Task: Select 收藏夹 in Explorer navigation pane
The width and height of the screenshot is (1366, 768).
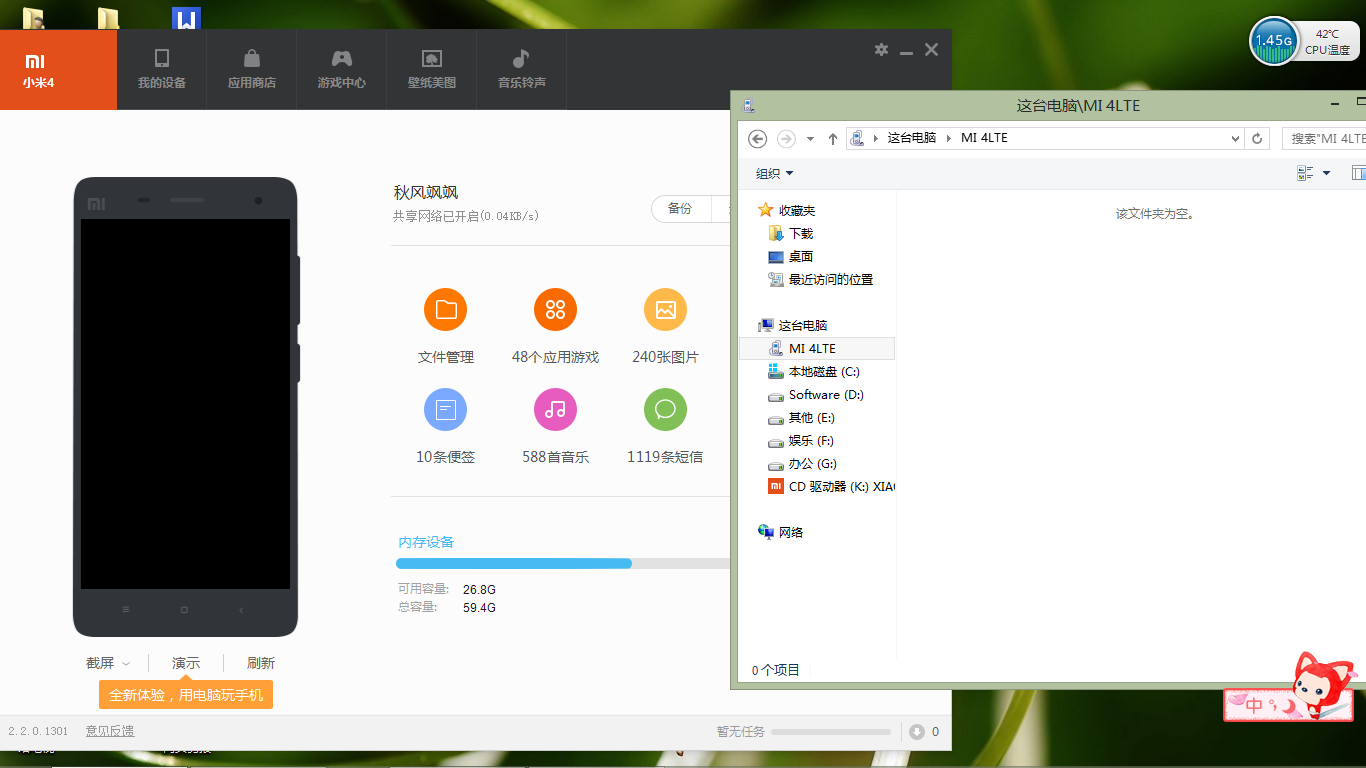Action: pos(797,210)
